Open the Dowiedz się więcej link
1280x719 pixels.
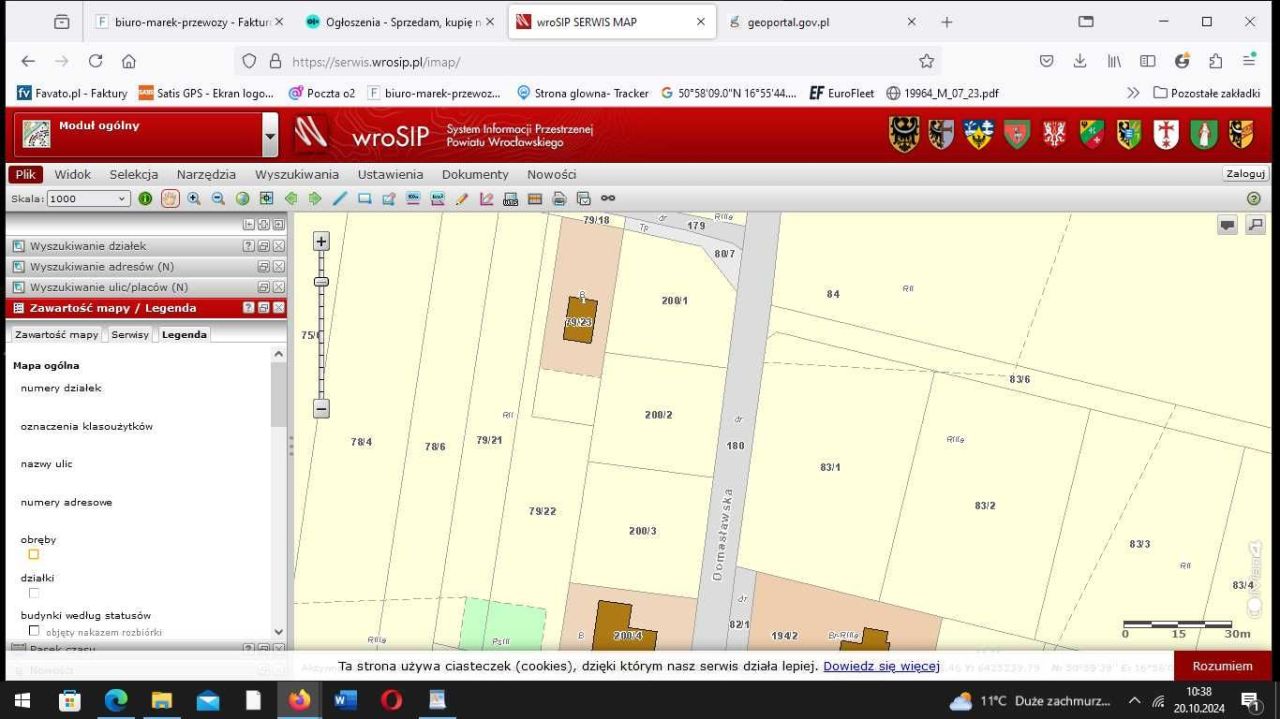[x=881, y=666]
